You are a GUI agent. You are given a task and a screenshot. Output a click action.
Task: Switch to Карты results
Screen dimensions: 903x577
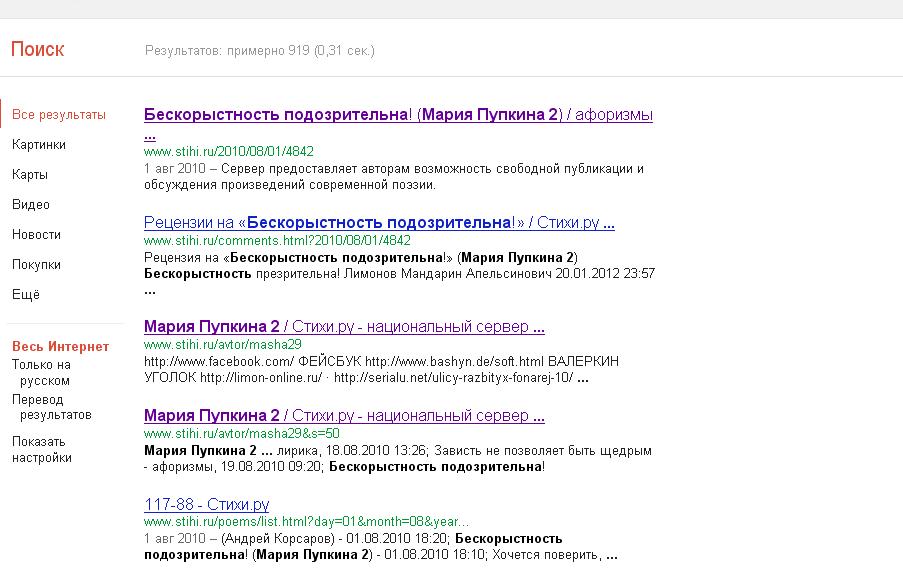(x=30, y=175)
